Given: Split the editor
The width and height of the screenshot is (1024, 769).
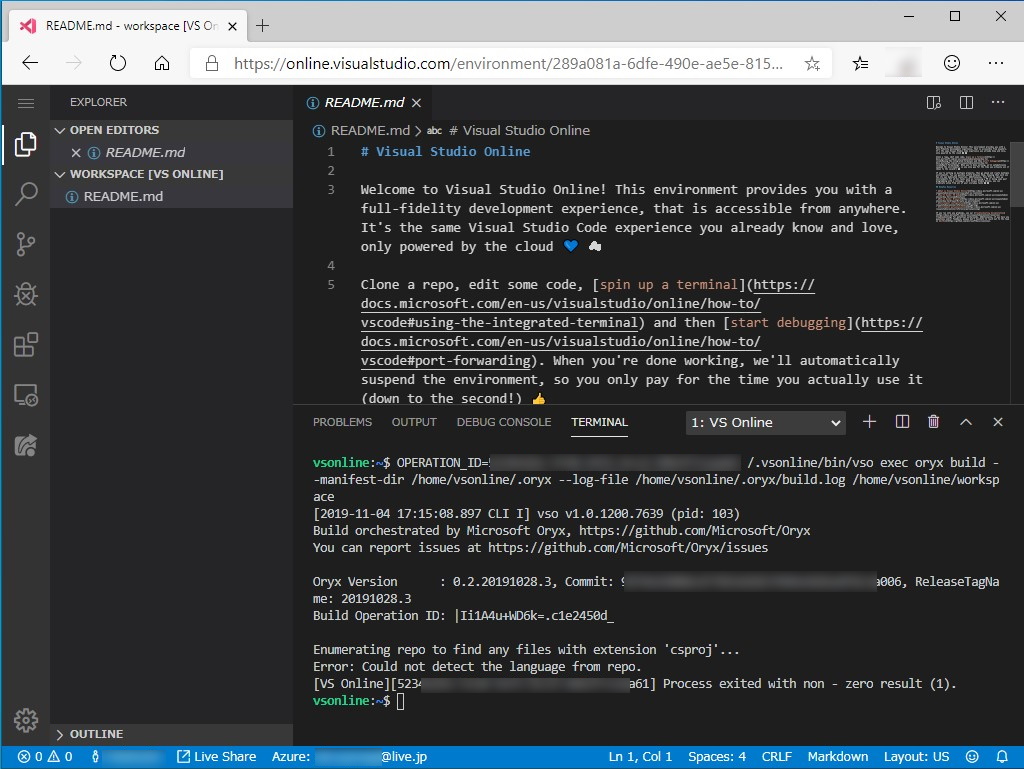Looking at the screenshot, I should click(964, 102).
